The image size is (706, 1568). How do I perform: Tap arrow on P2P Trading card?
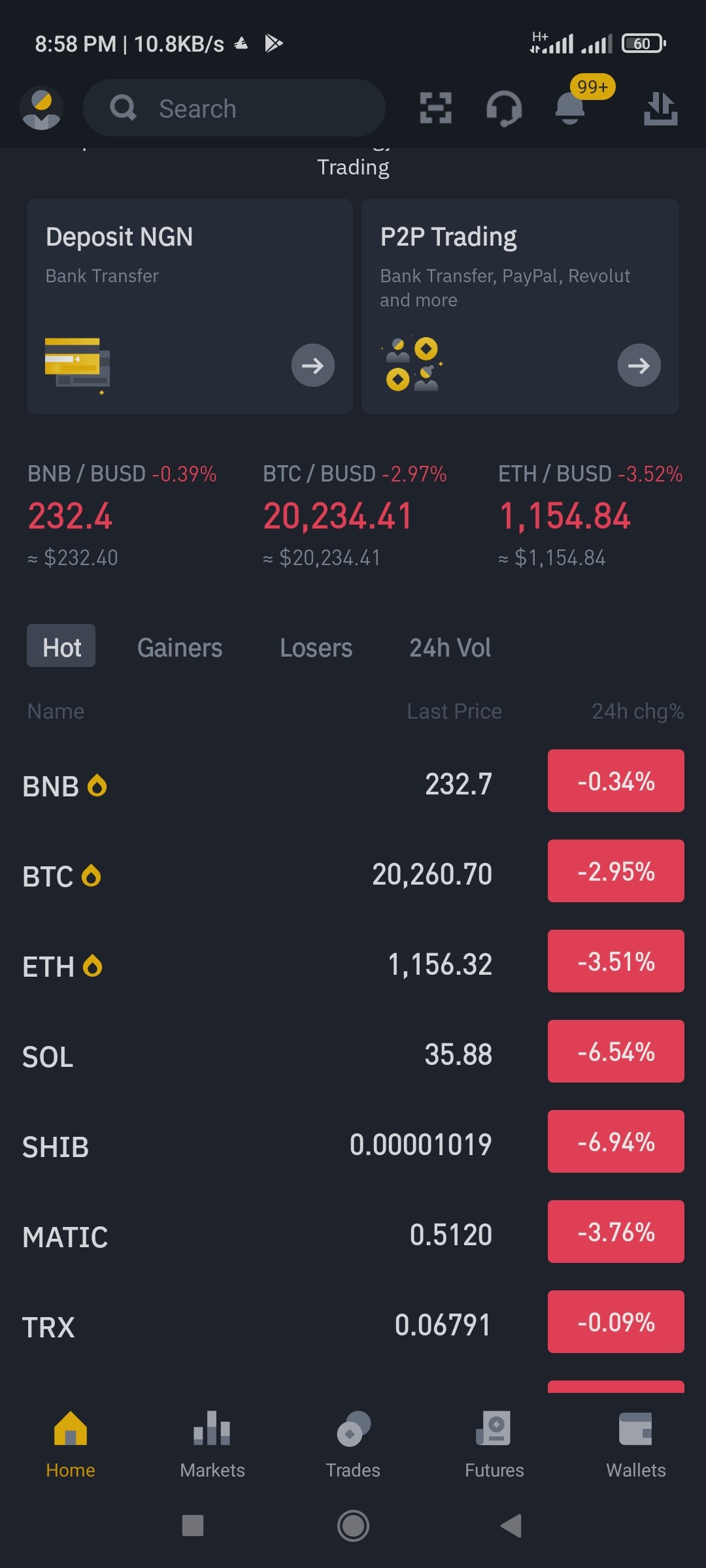coord(639,365)
